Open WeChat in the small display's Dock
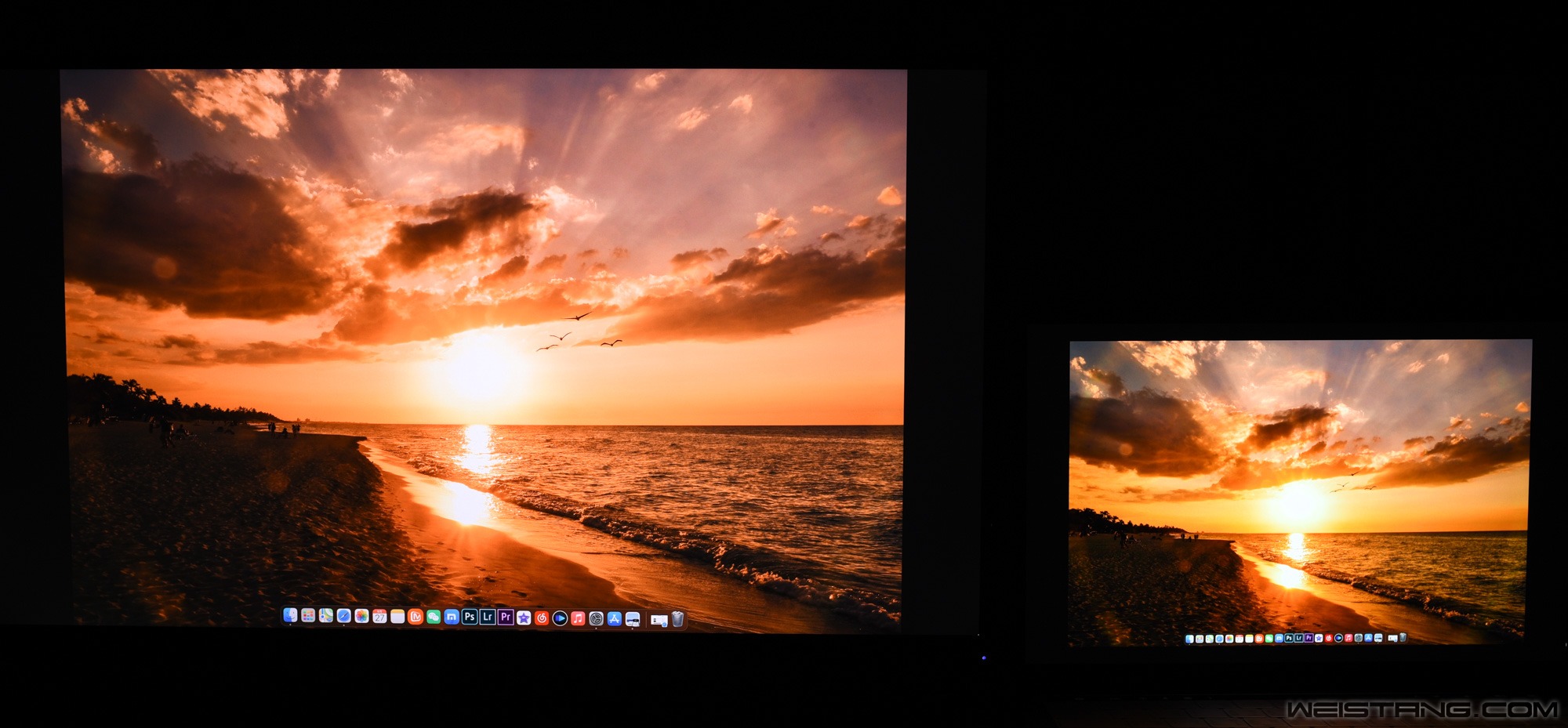 tap(1269, 639)
